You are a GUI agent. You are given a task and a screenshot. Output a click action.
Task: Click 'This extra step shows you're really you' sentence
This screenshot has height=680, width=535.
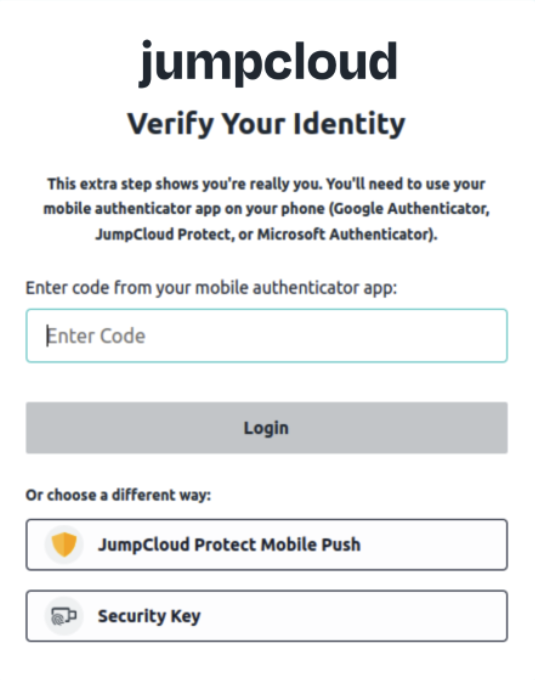185,184
